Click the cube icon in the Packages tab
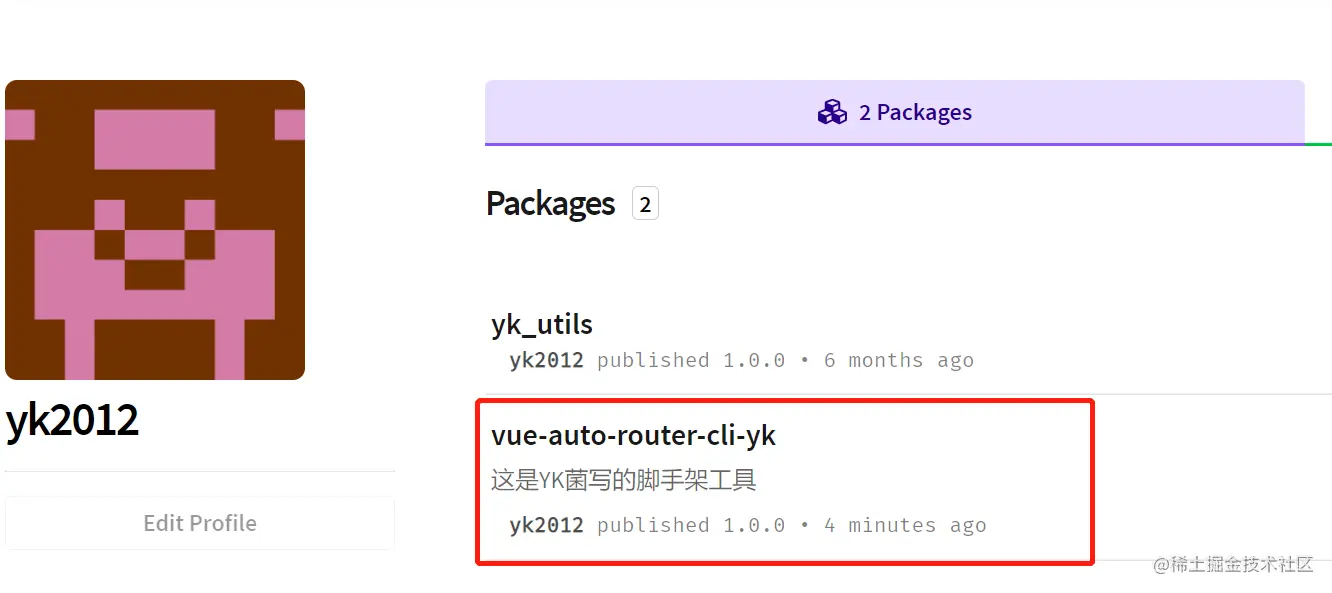1332x593 pixels. (x=832, y=112)
